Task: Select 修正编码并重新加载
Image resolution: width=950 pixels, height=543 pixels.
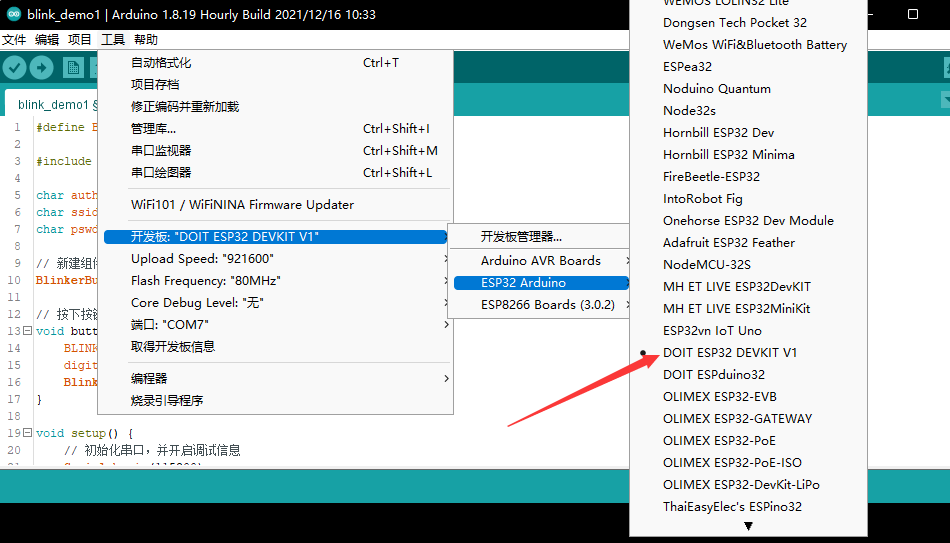Action: click(x=276, y=107)
